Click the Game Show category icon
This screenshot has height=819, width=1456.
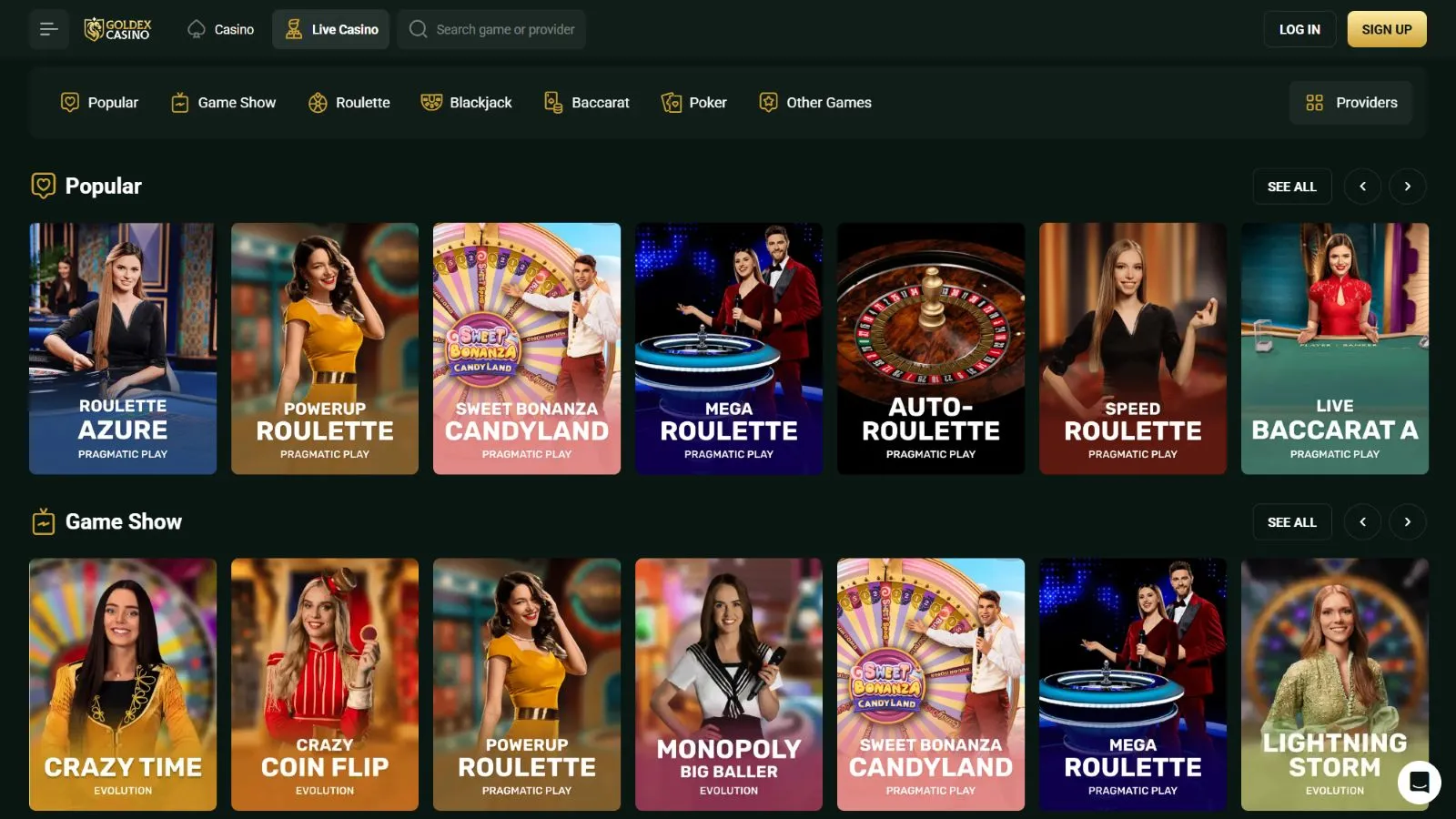coord(180,103)
